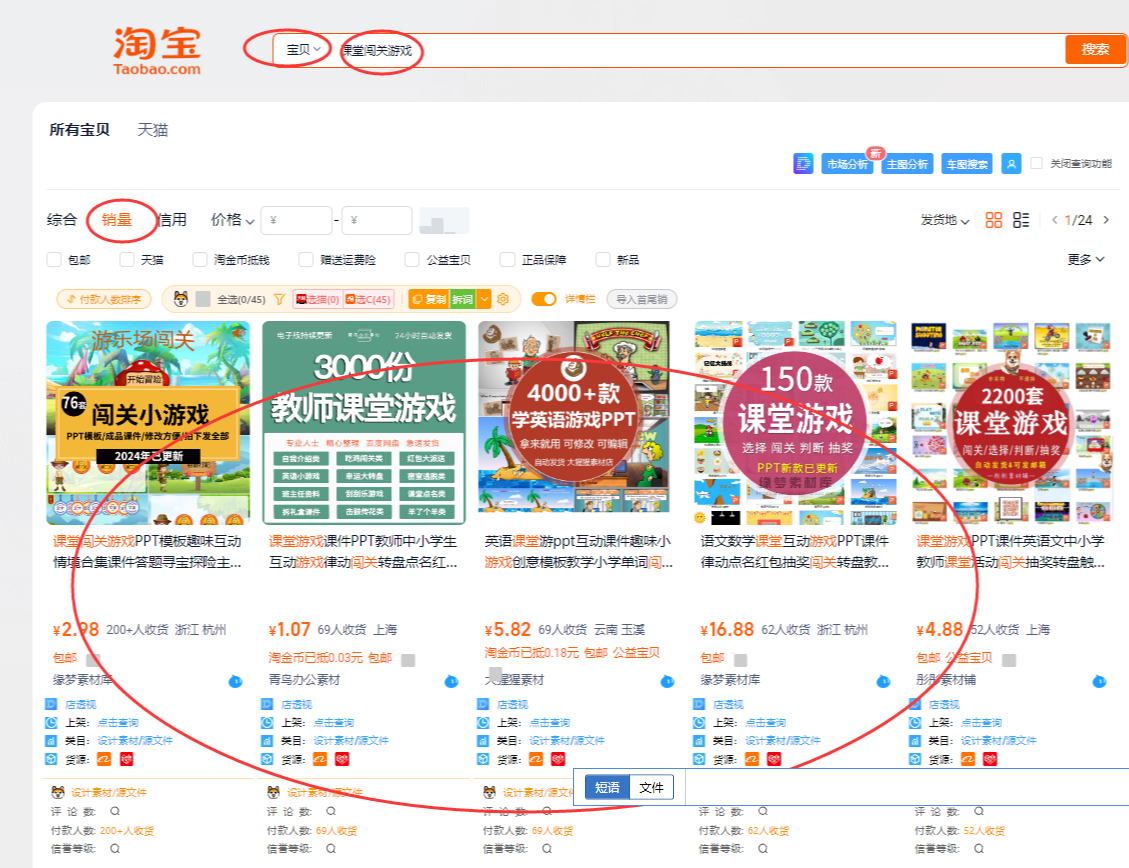Check the 包邮 filter checkbox

click(54, 260)
